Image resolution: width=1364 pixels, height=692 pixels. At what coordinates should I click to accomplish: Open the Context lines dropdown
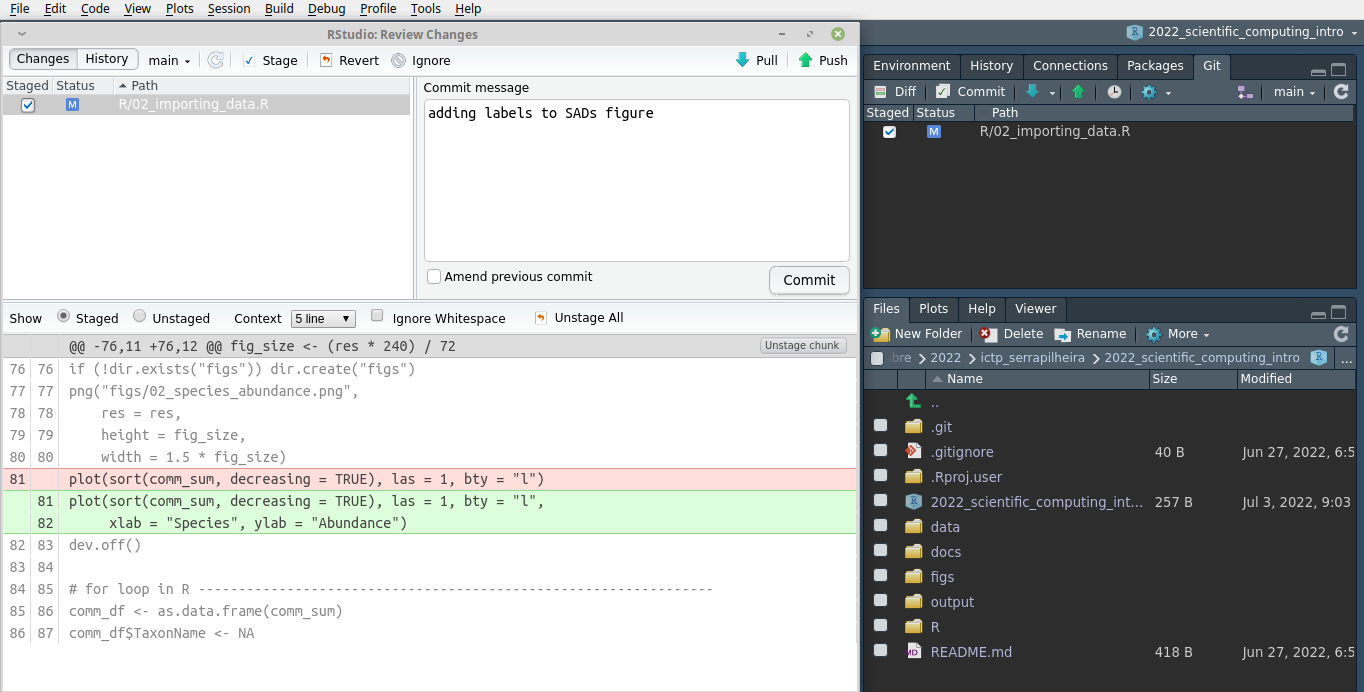(323, 319)
